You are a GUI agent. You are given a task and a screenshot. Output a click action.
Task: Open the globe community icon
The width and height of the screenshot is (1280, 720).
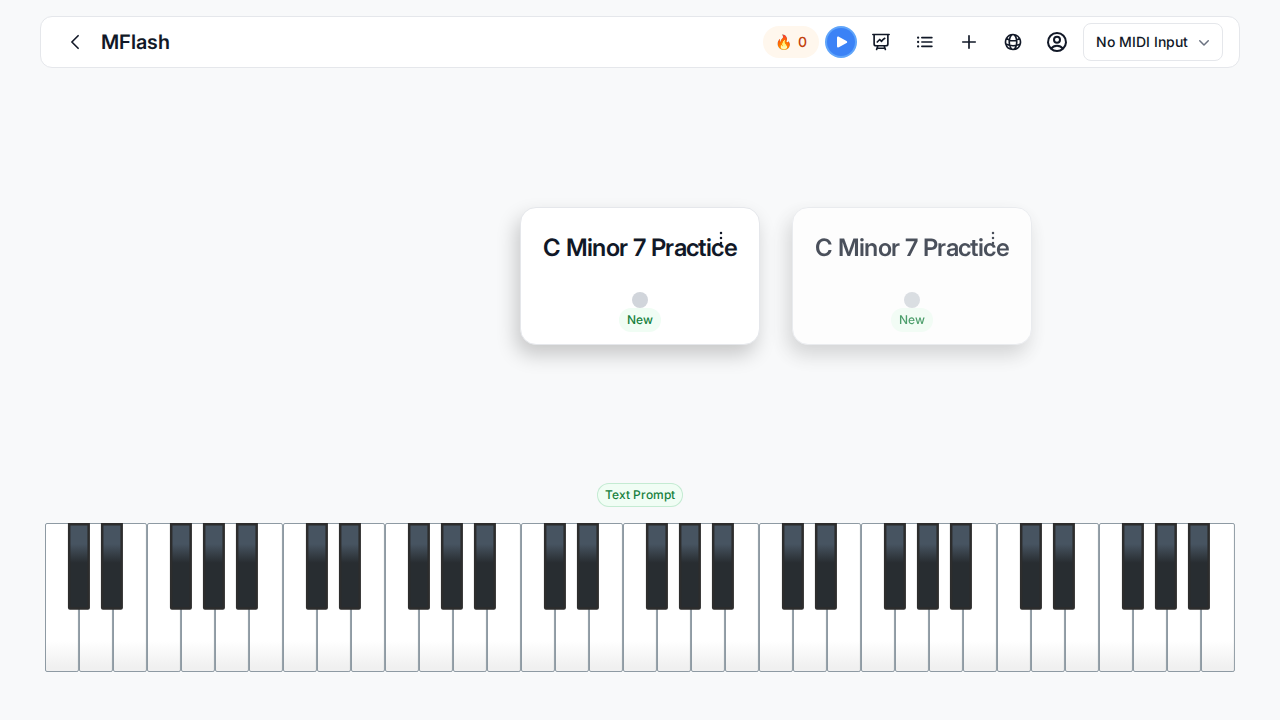[1013, 42]
